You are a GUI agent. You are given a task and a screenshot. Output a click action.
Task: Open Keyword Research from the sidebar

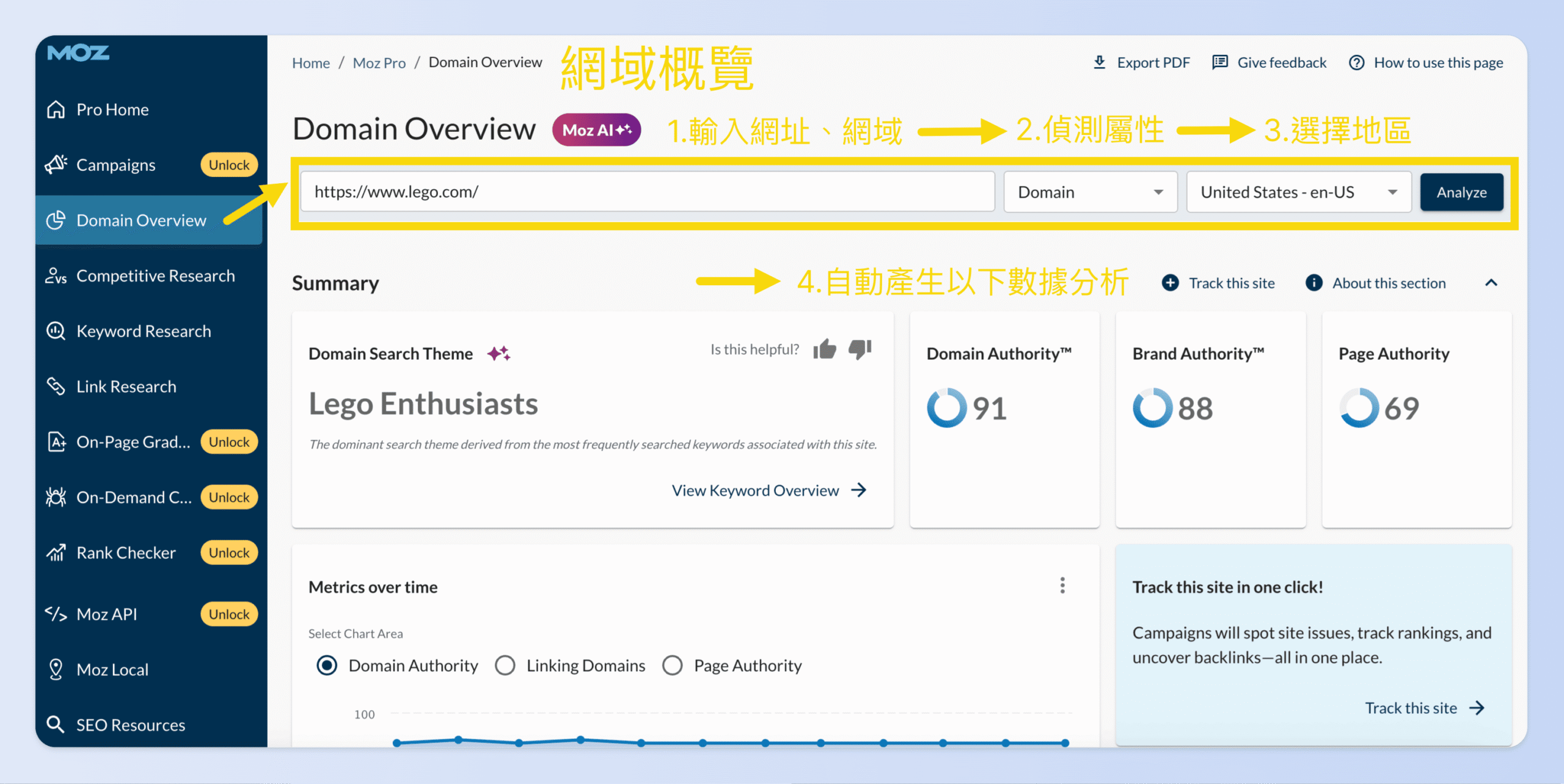point(143,330)
